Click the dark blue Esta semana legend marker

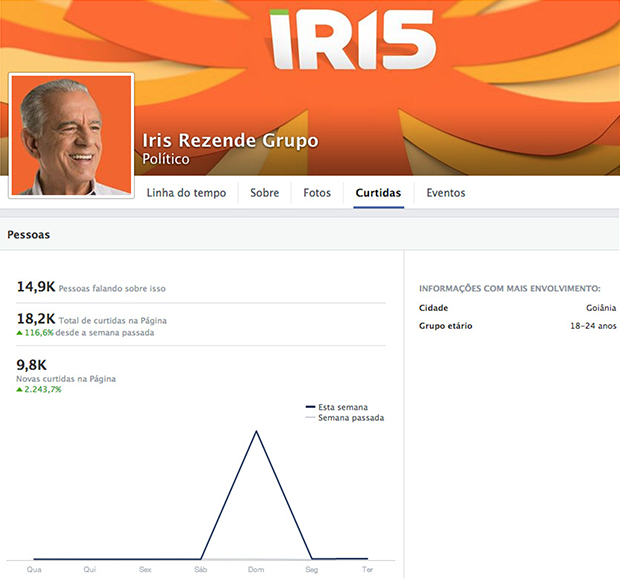click(310, 407)
